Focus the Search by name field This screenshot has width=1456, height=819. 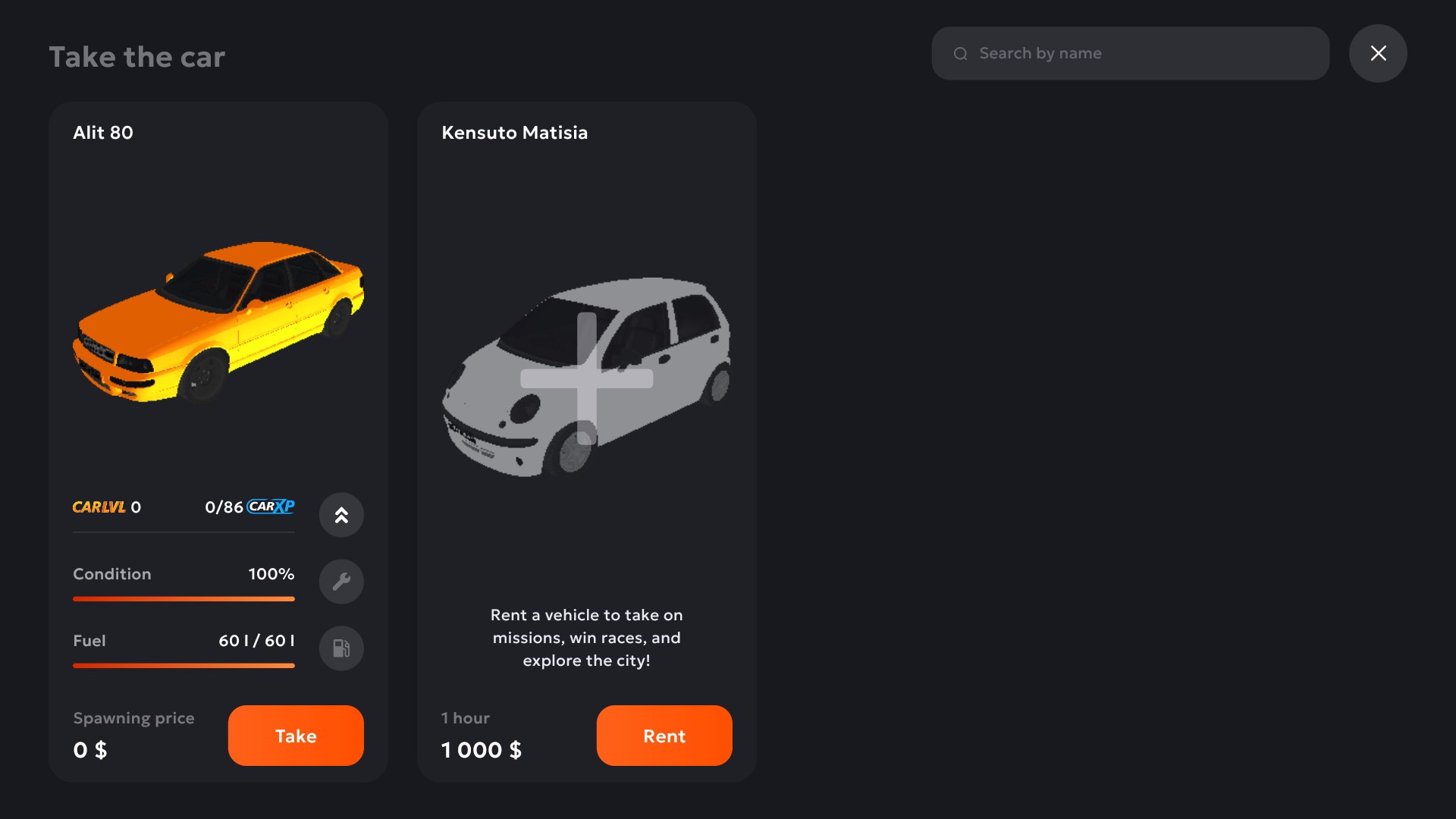tap(1130, 54)
